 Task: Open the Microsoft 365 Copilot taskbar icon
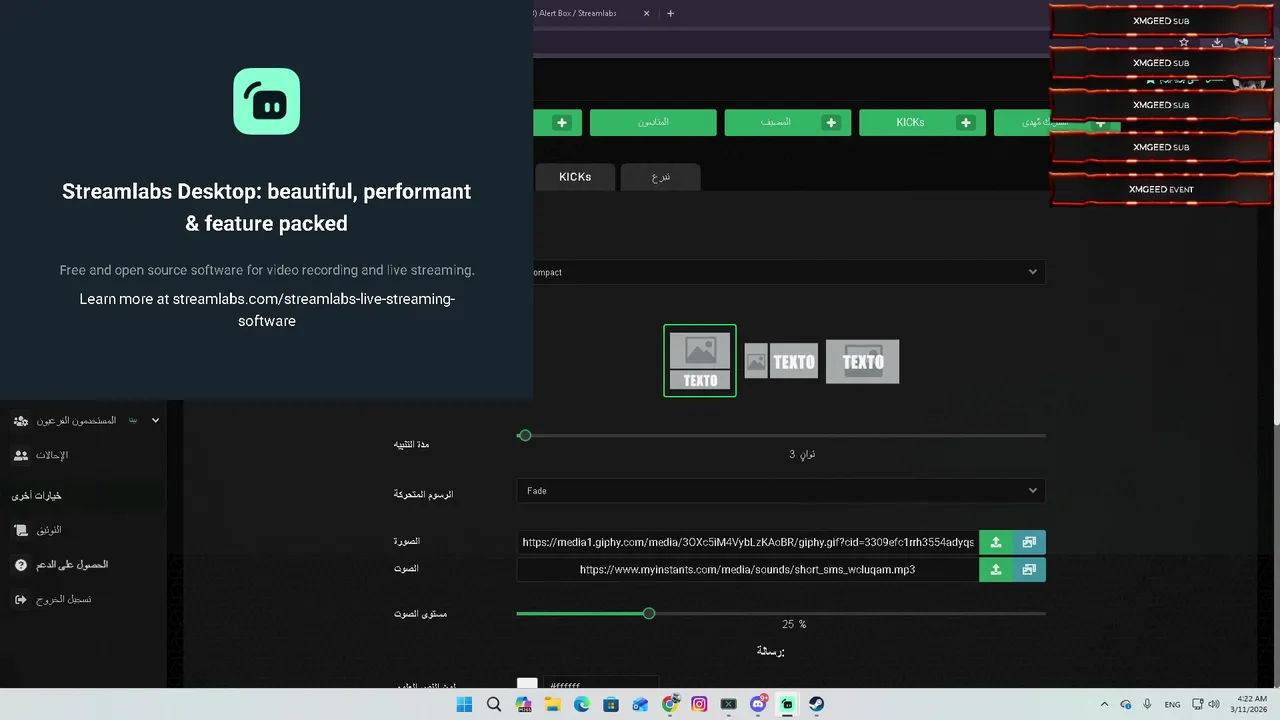pos(523,704)
